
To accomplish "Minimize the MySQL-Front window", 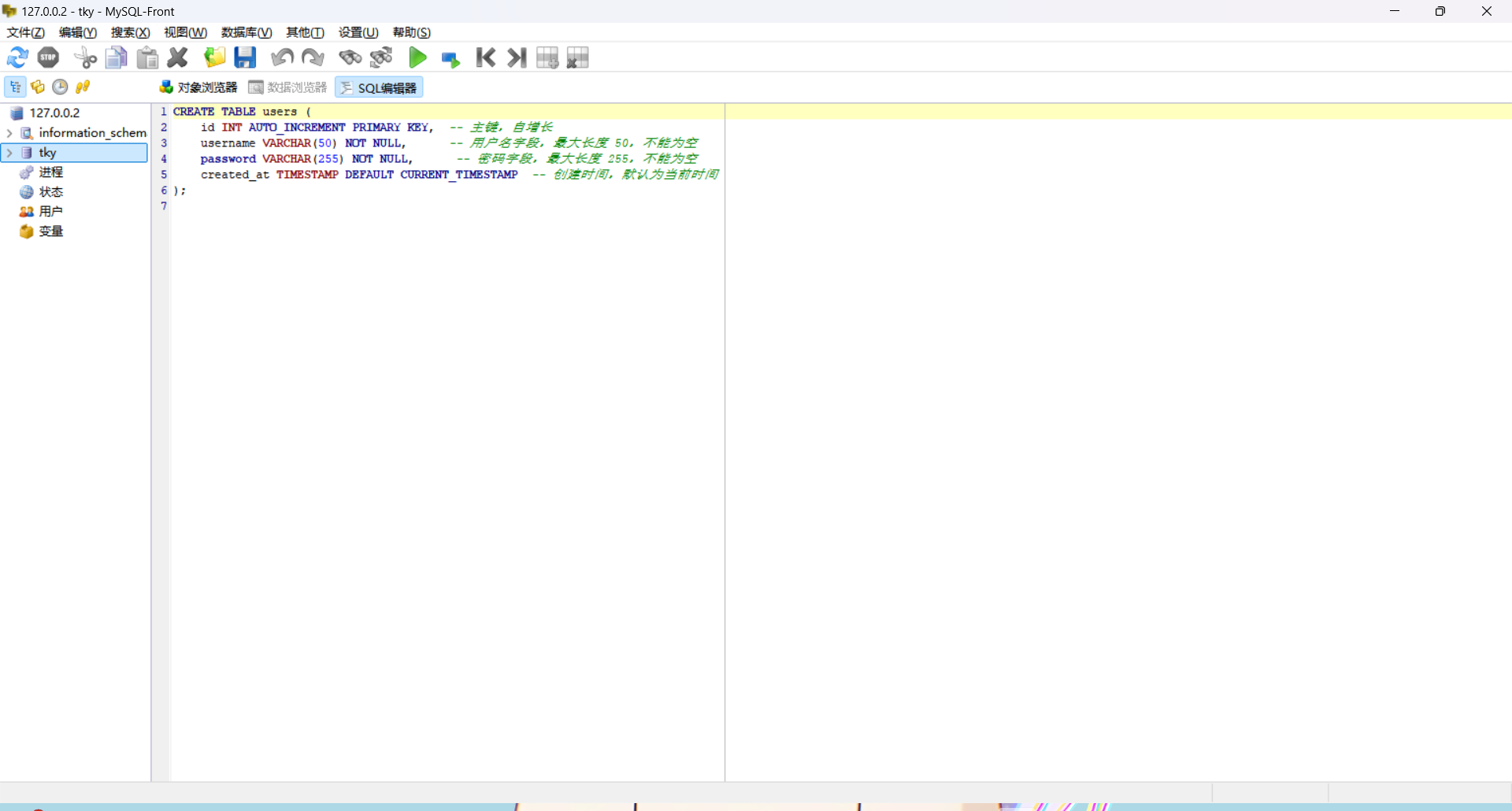I will pos(1395,11).
